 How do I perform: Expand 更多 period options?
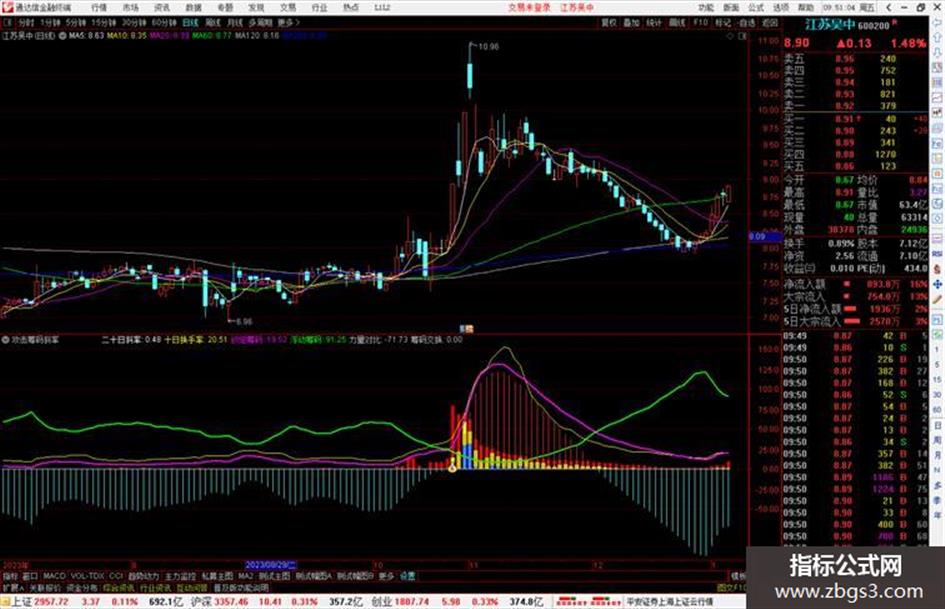click(x=288, y=23)
